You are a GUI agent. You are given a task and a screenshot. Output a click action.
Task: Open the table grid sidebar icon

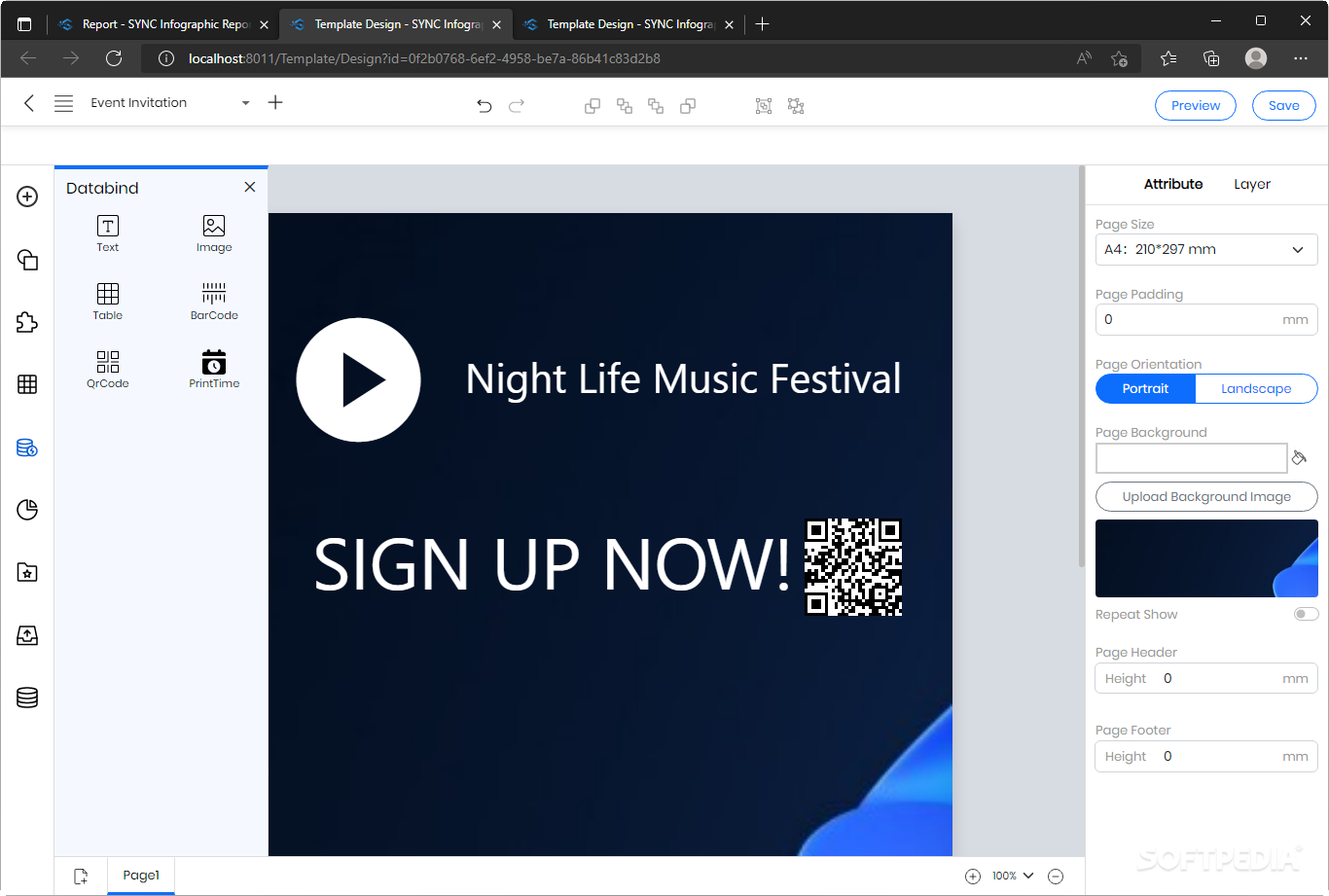(x=27, y=384)
